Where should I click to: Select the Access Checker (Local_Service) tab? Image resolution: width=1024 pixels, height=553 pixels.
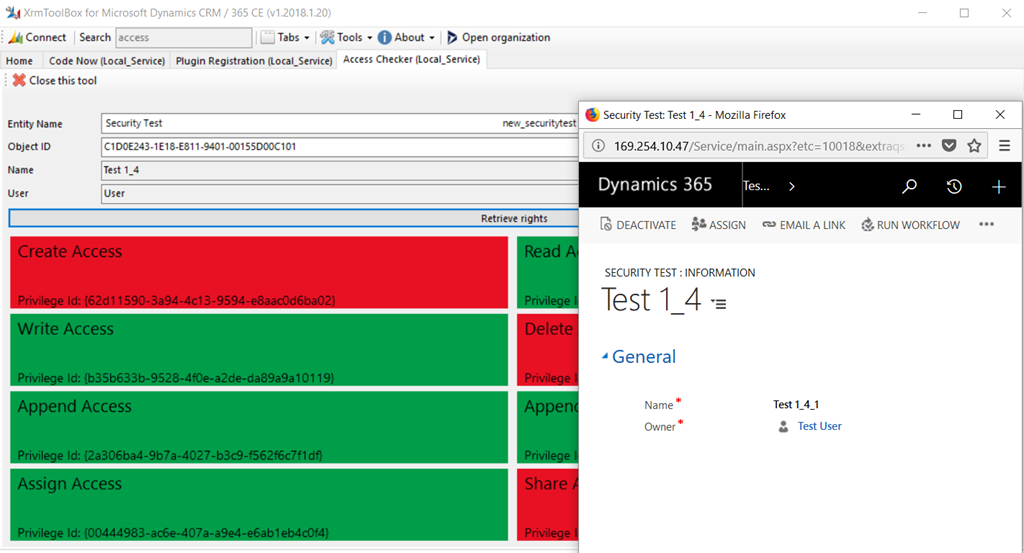click(411, 59)
